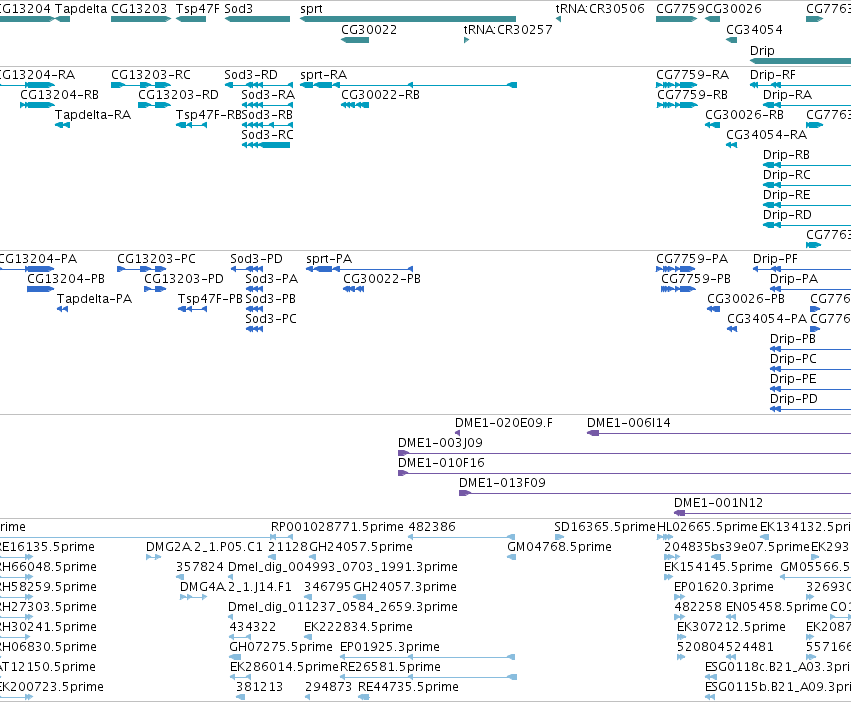Click clone DME1-006I14 label

pos(628,423)
